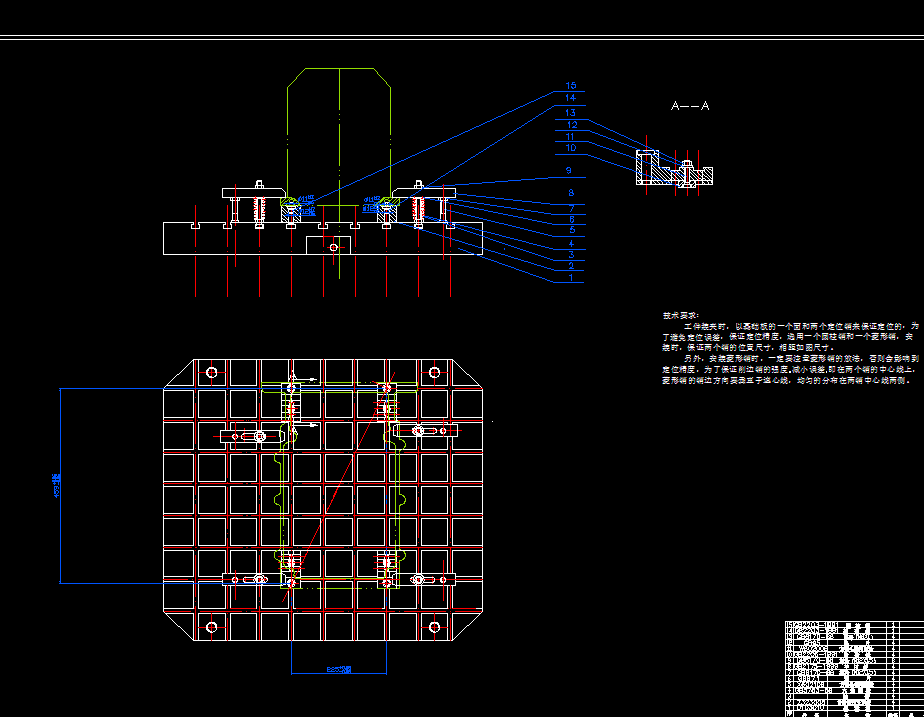
Task: Pick part callout number 11
Action: click(570, 137)
